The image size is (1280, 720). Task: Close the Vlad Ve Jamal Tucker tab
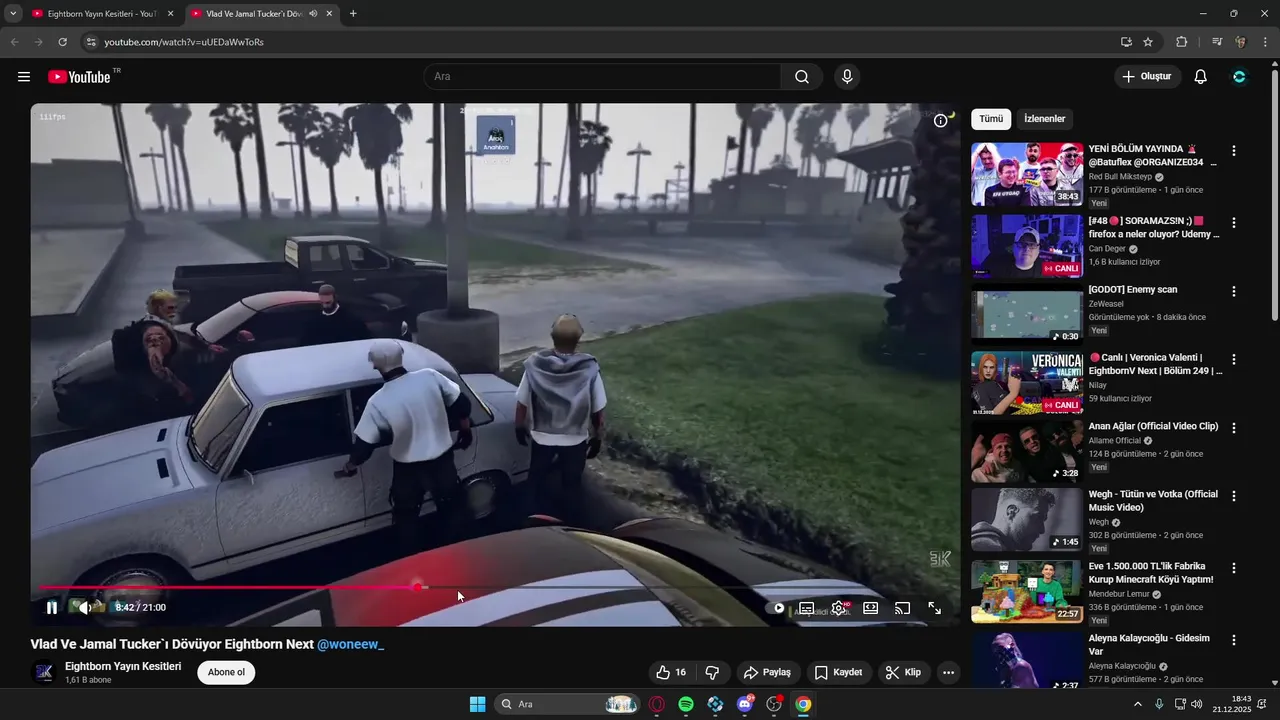329,14
